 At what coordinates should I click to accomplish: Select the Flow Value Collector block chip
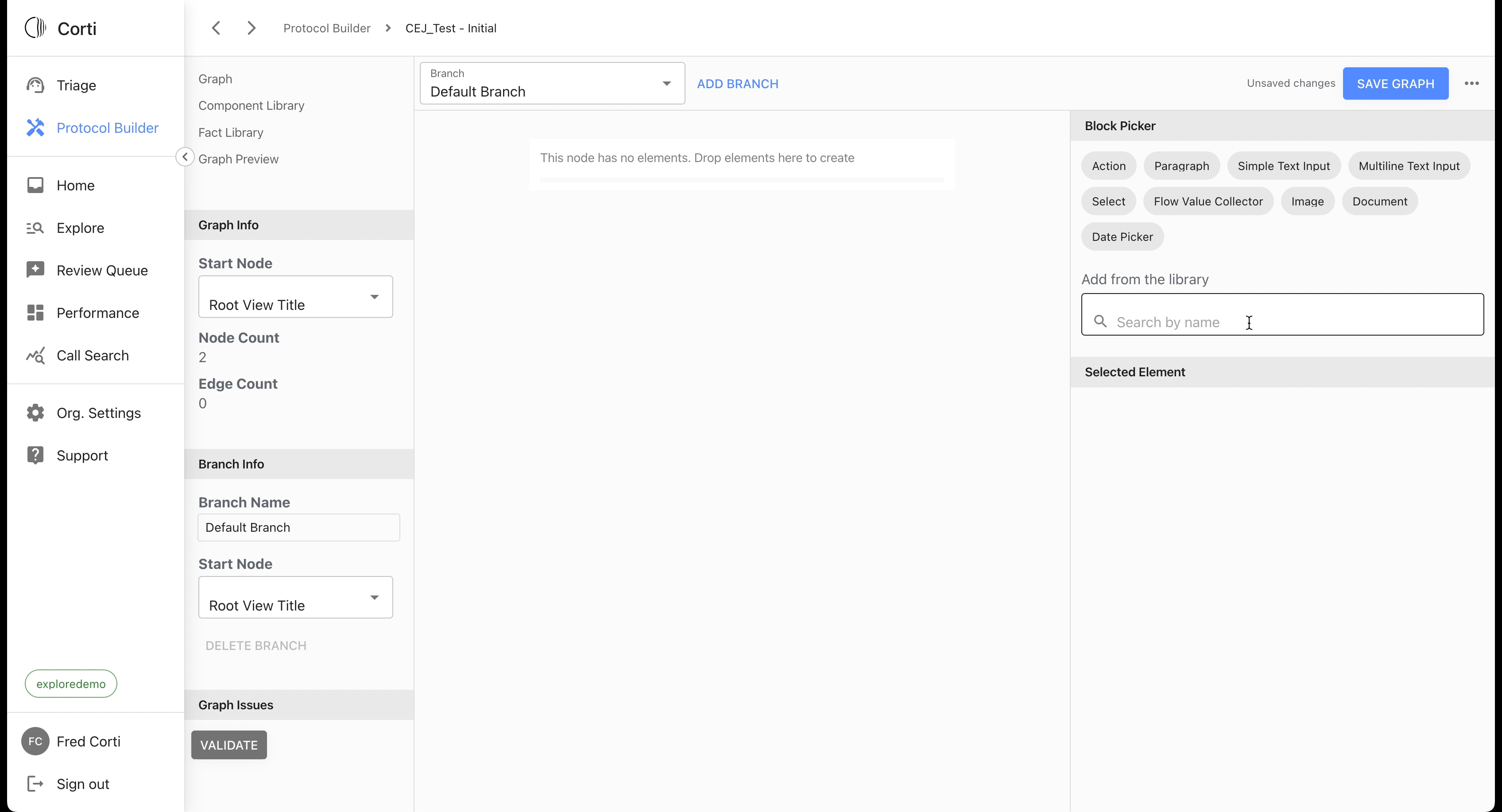tap(1208, 201)
